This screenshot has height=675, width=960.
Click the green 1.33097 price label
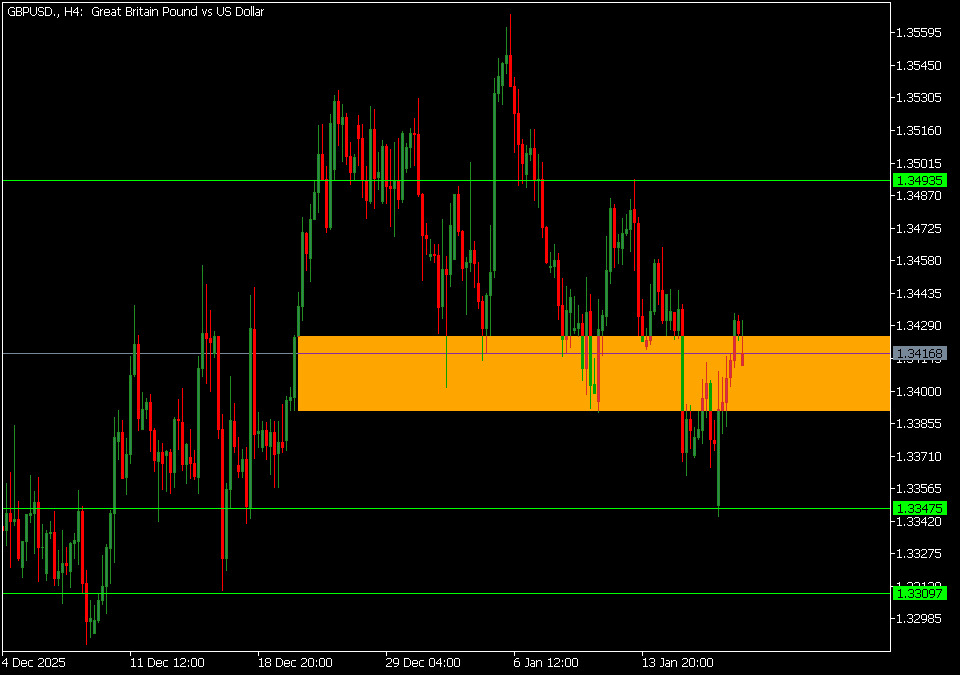pos(918,593)
